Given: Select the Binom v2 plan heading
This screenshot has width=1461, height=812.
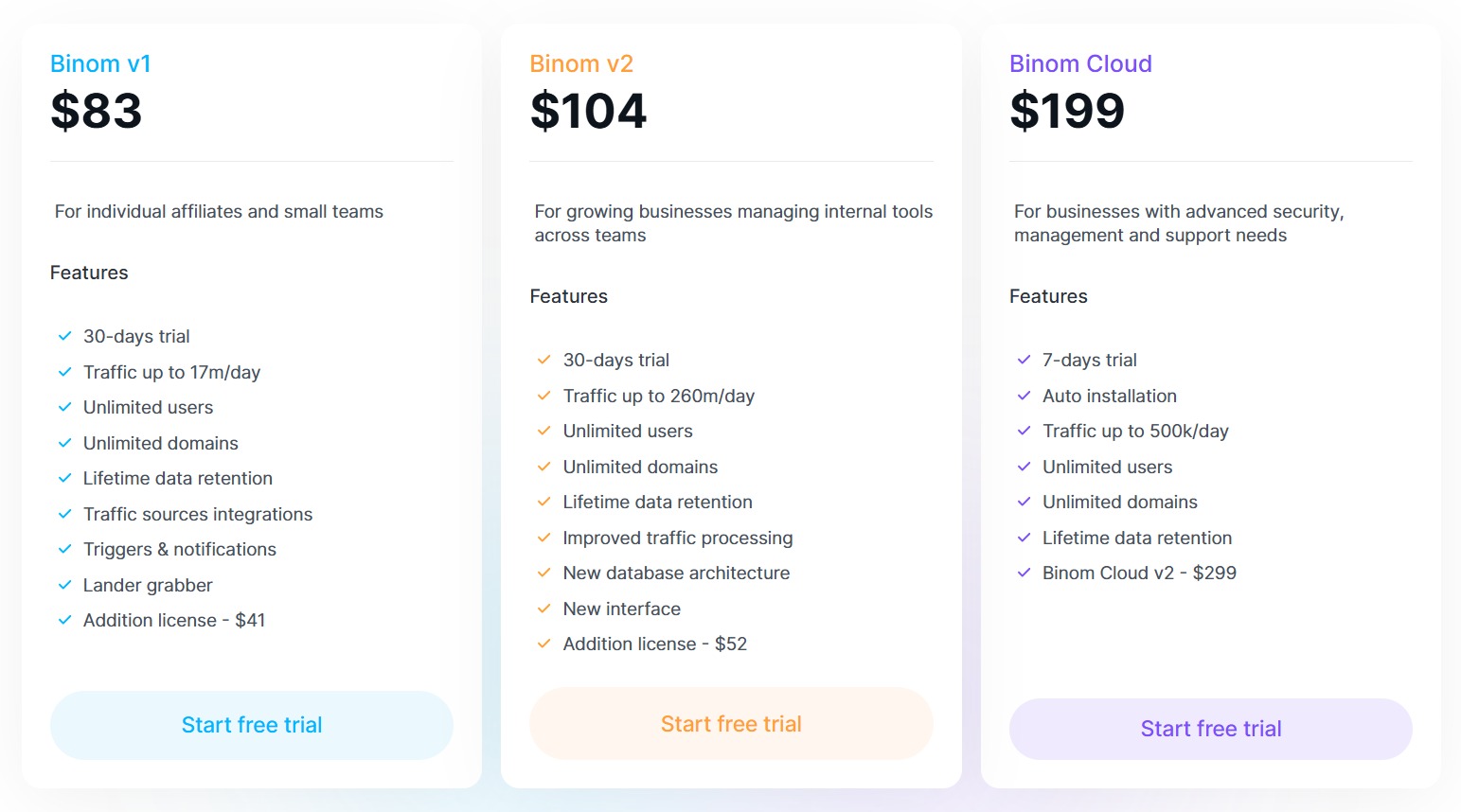Looking at the screenshot, I should [x=581, y=63].
